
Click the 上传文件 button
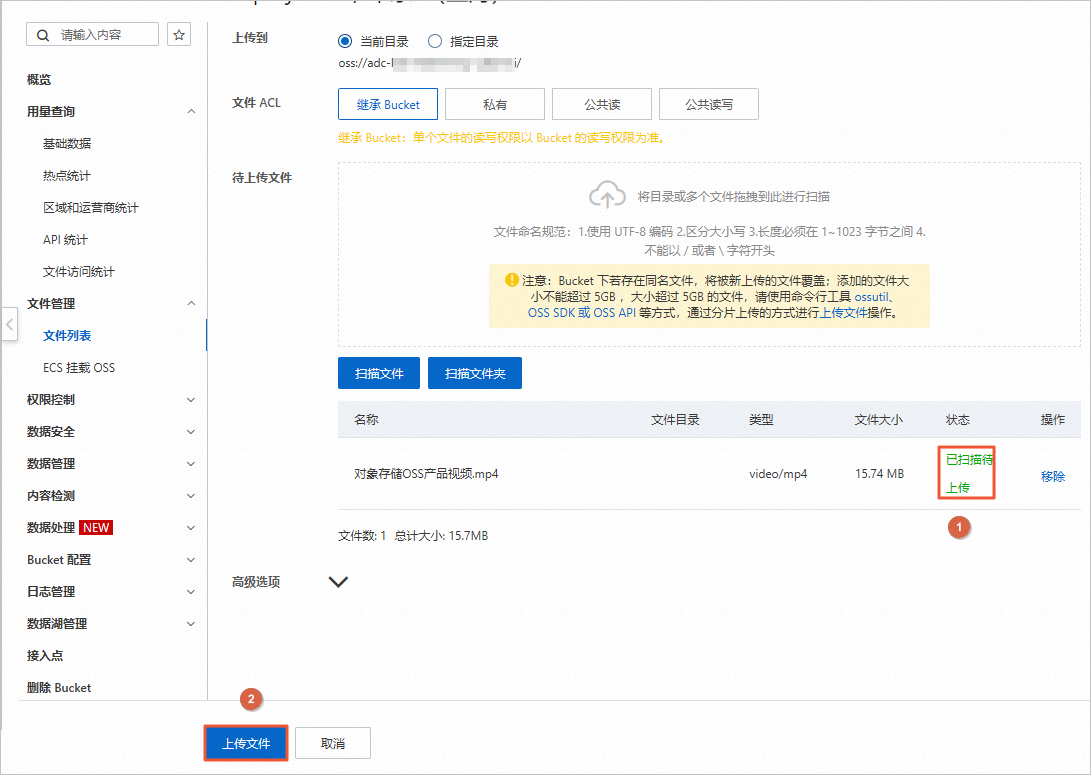[245, 743]
